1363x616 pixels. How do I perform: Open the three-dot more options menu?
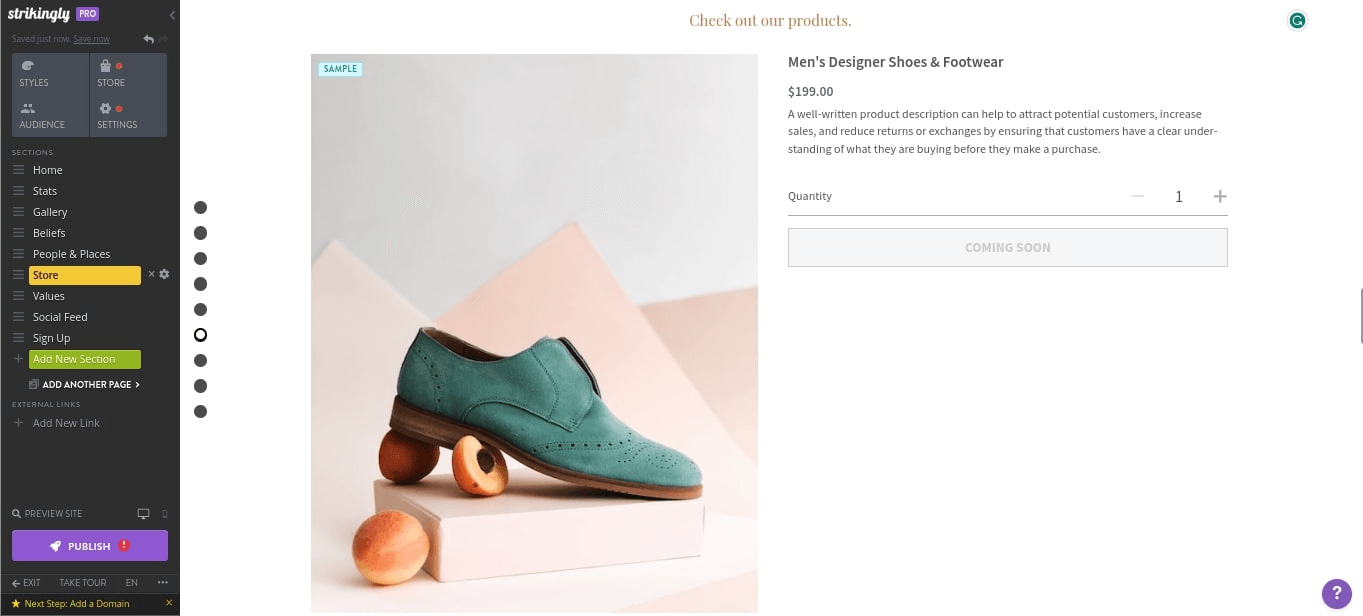point(162,582)
